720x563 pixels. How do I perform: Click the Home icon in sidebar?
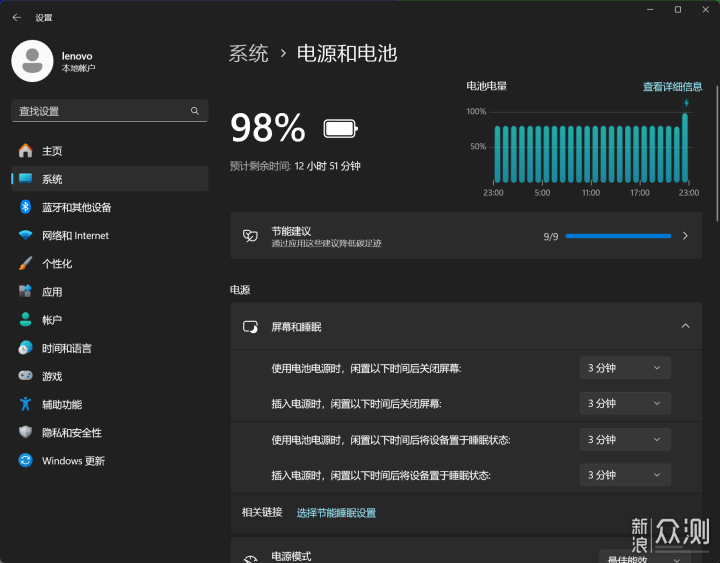pyautogui.click(x=25, y=151)
